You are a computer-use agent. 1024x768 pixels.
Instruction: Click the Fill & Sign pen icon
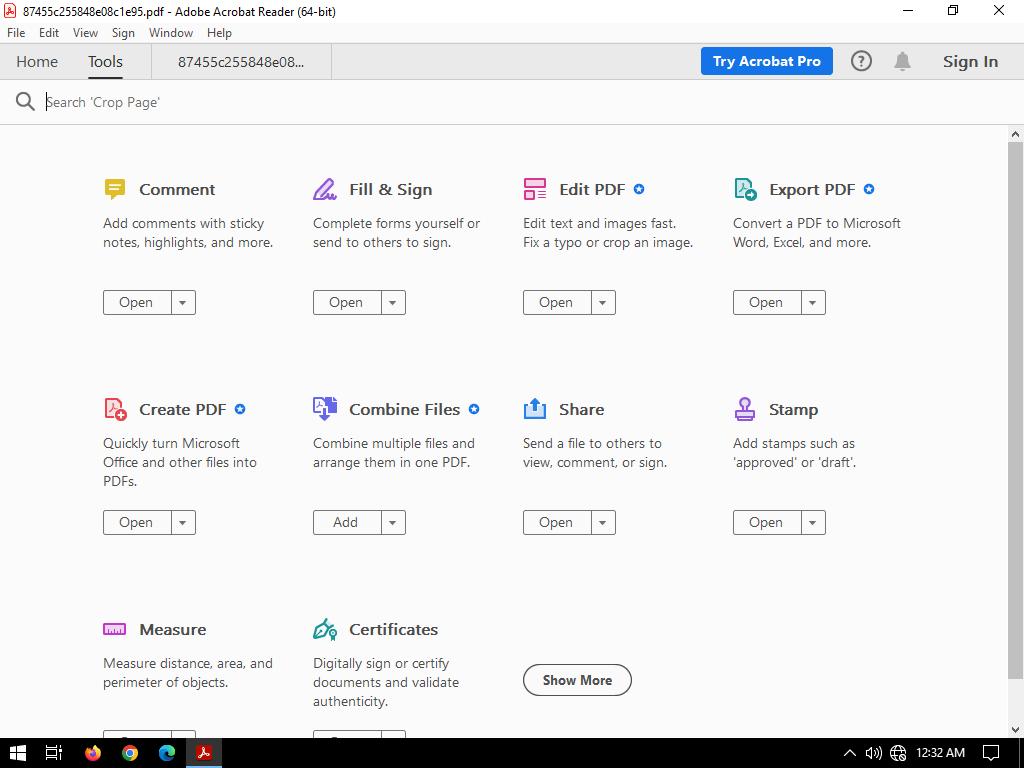point(325,189)
